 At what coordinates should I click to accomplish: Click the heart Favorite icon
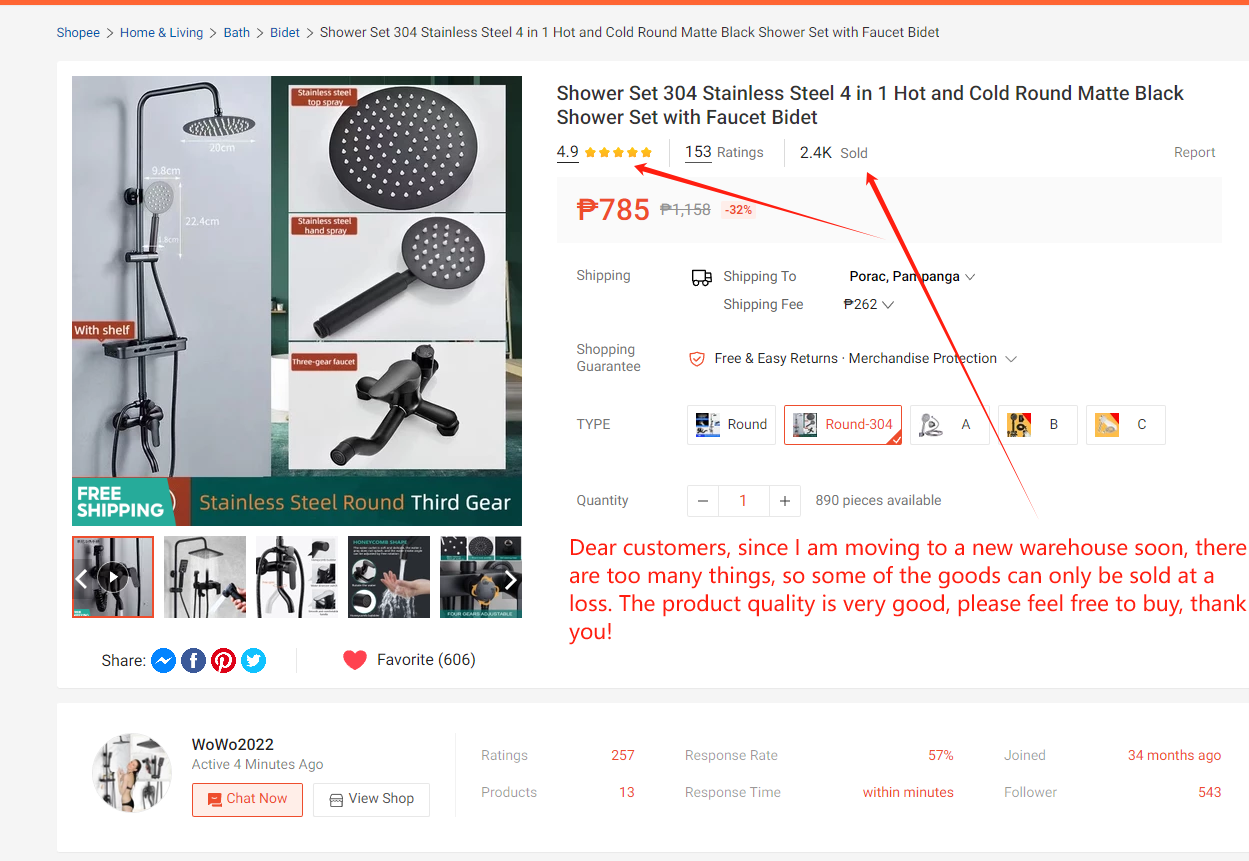pos(354,660)
